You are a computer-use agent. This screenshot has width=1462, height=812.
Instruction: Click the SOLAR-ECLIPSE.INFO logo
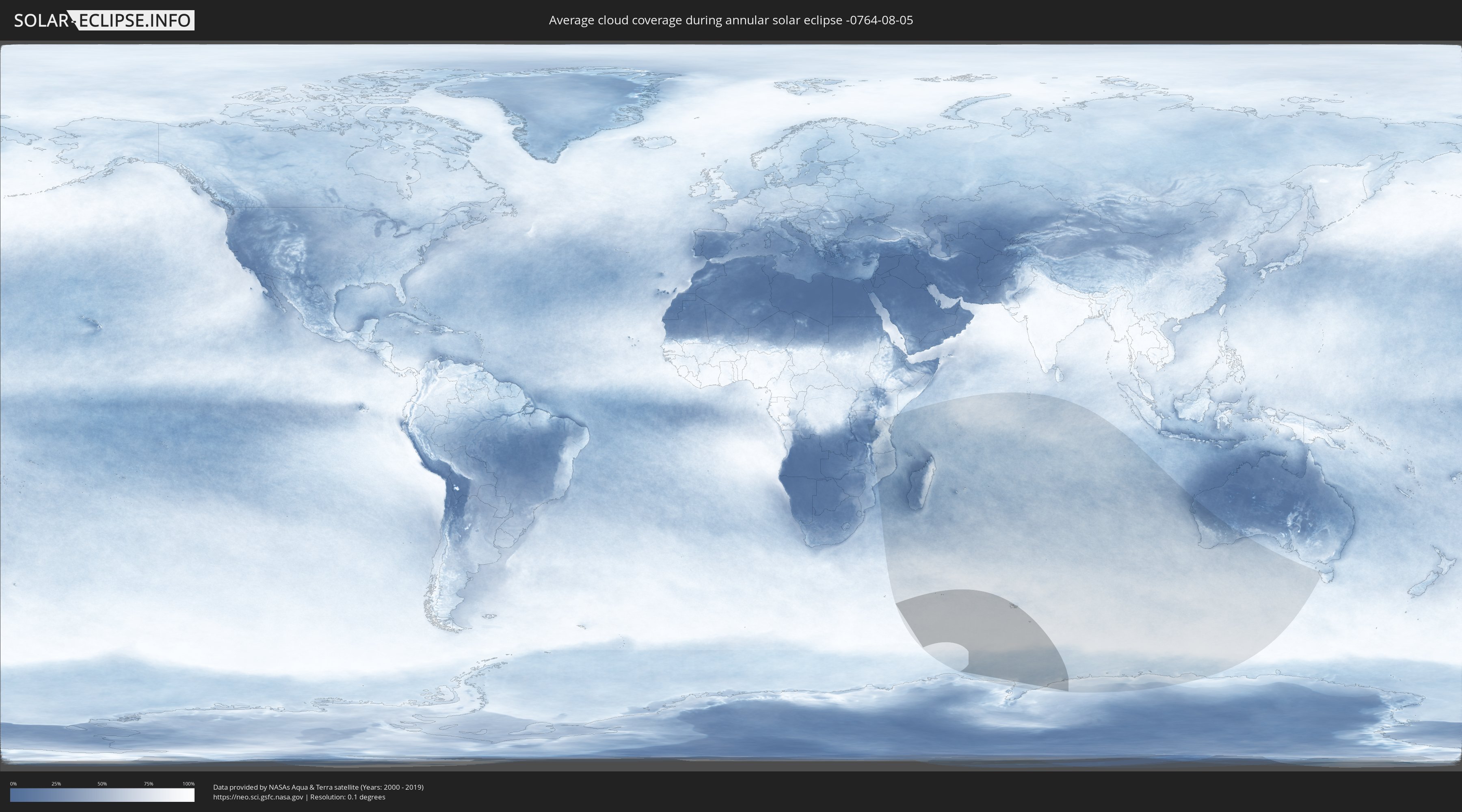point(103,20)
